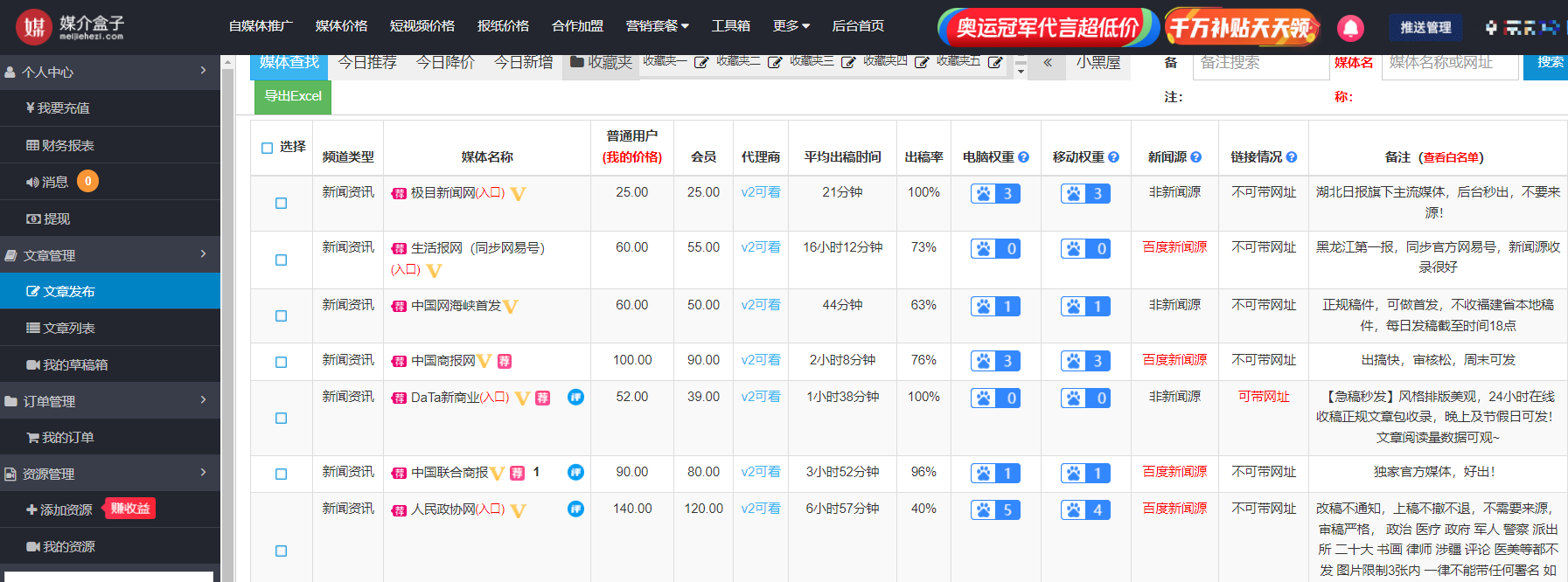Expand the 订单管理 sidebar section
Screen dimensions: 1568x582
tap(110, 401)
